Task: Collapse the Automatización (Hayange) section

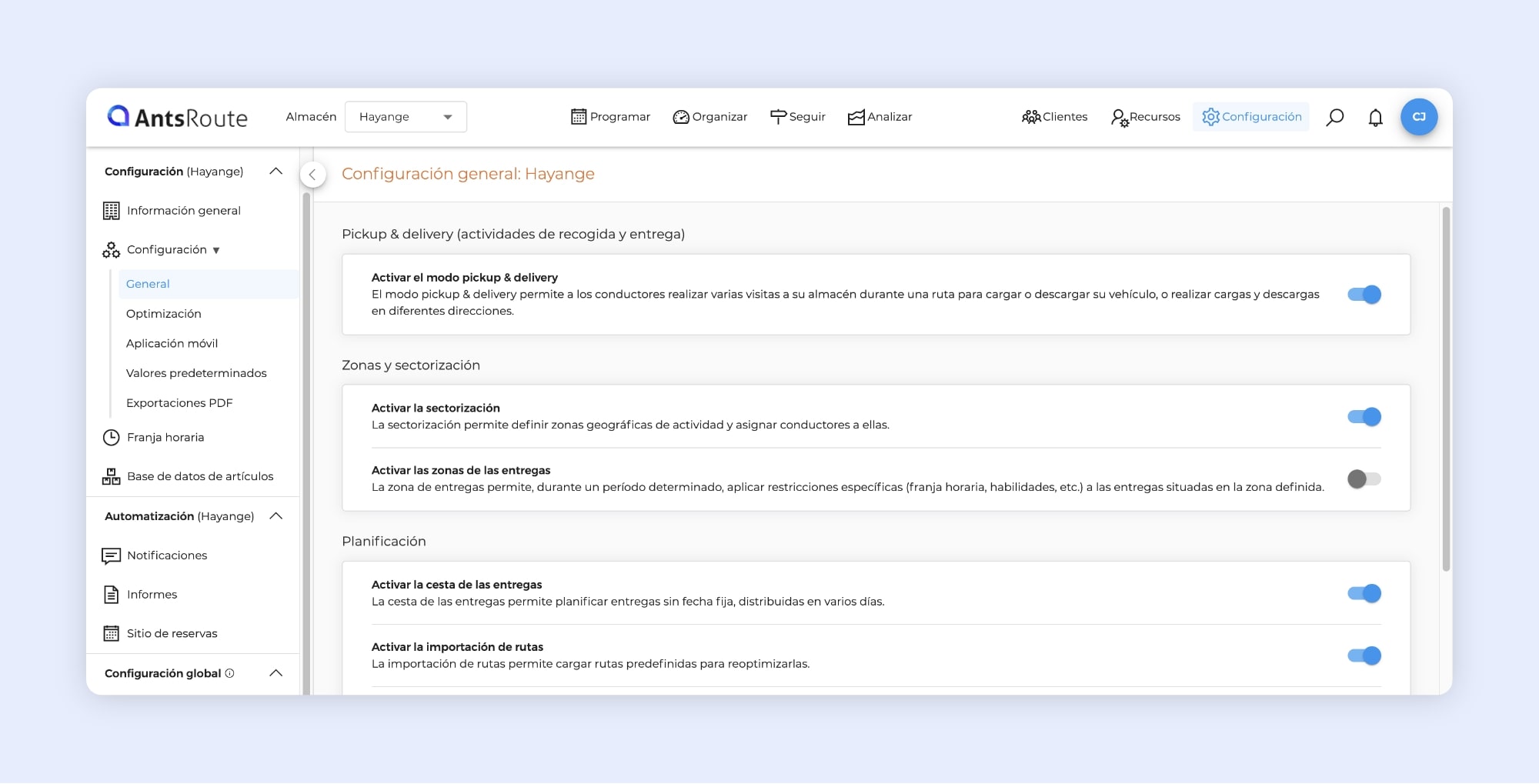Action: pyautogui.click(x=275, y=516)
